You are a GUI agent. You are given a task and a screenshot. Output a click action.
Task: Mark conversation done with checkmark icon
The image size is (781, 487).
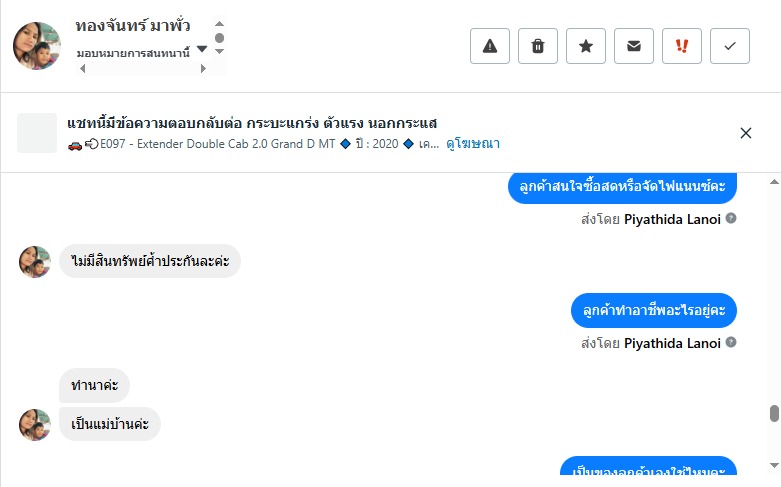(x=730, y=46)
